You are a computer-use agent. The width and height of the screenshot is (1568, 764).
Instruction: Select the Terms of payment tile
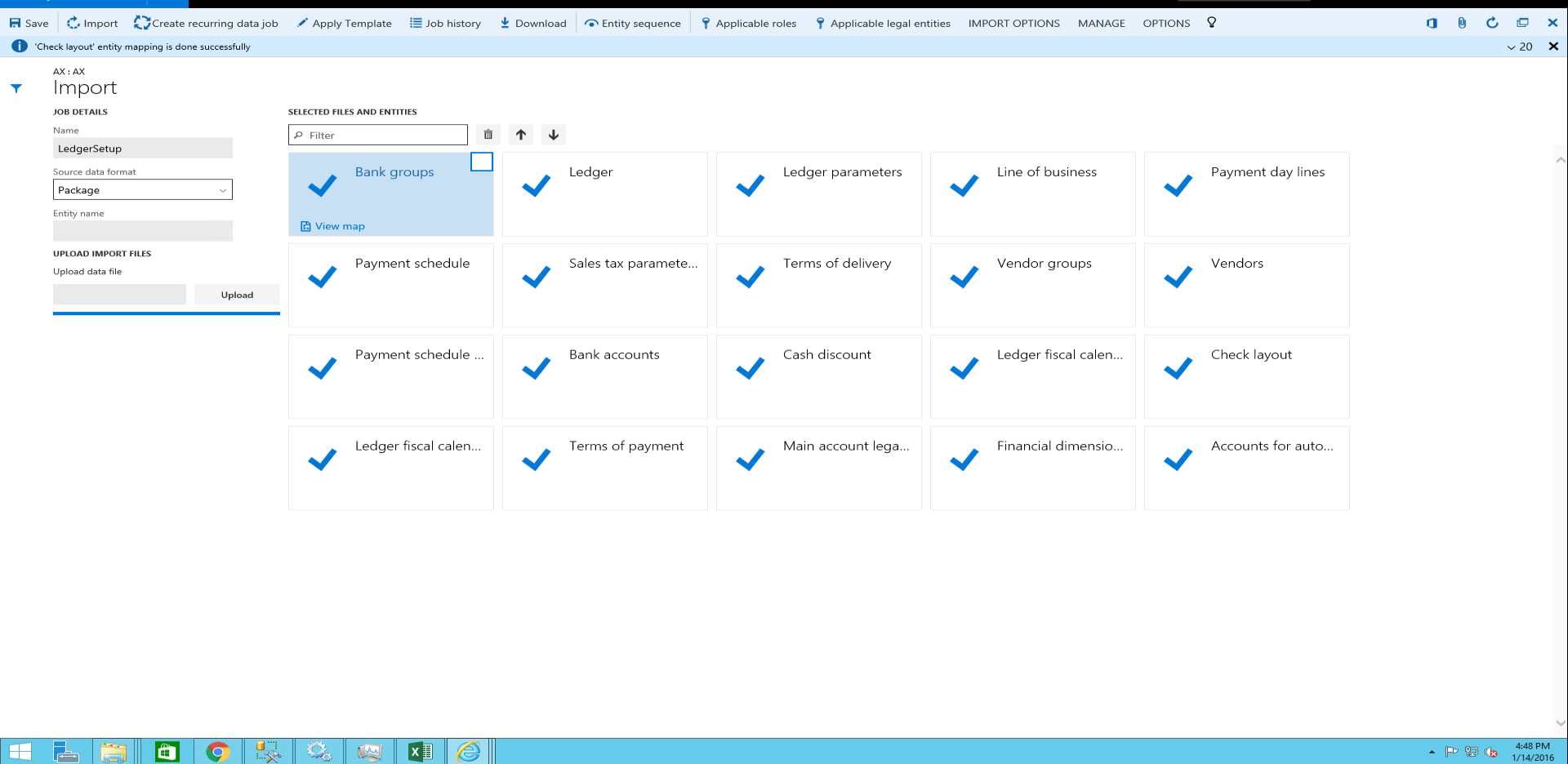(x=605, y=469)
